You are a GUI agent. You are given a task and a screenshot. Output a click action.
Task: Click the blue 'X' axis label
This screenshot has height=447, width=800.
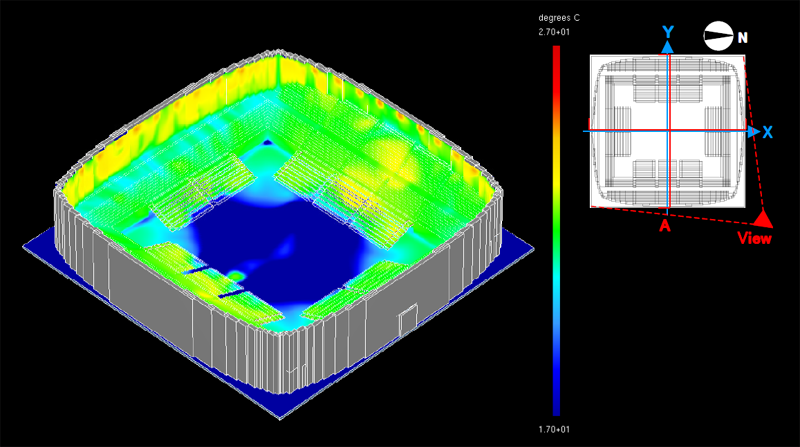pyautogui.click(x=767, y=133)
